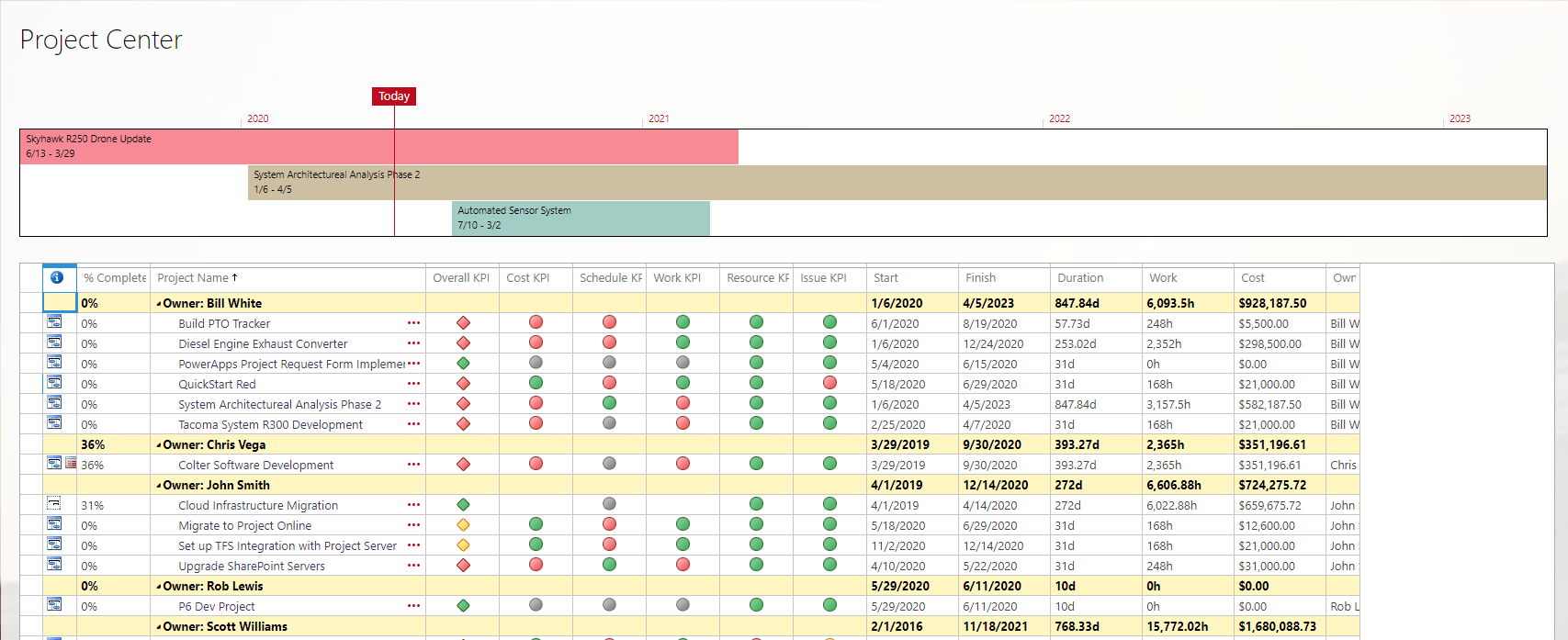Screen dimensions: 1568x640
Task: Click the Overall KPI diamond for P6 Dev Project
Action: [x=463, y=605]
